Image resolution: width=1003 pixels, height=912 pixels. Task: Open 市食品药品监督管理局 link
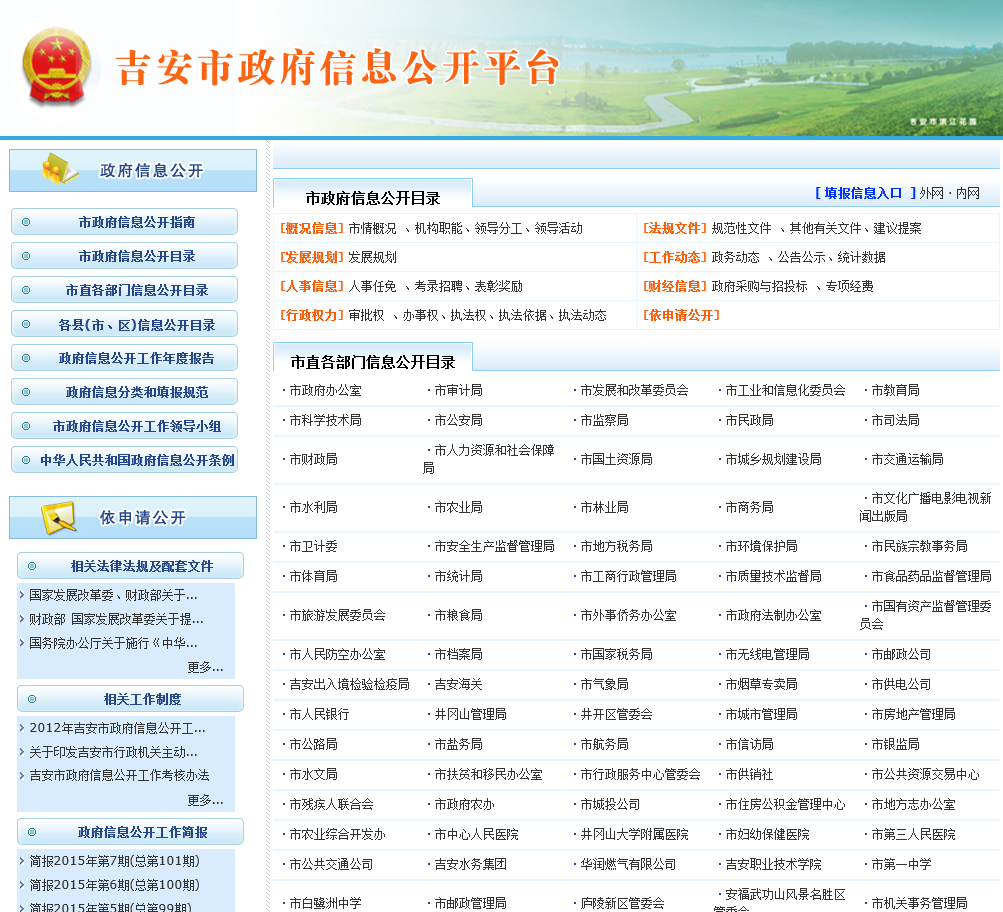click(x=931, y=576)
